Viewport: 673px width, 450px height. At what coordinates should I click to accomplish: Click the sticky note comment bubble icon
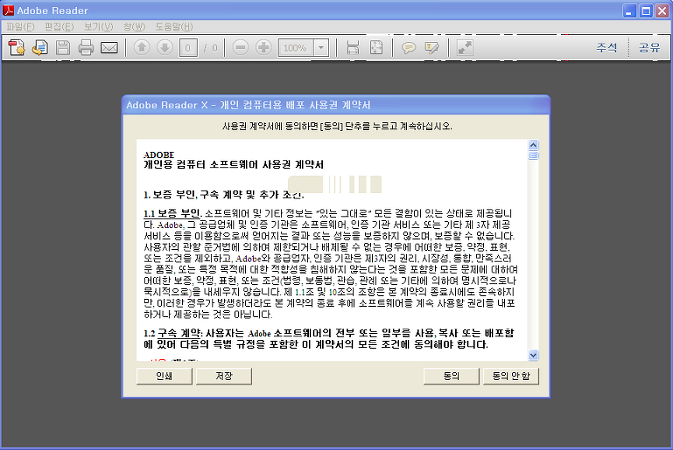tap(409, 47)
